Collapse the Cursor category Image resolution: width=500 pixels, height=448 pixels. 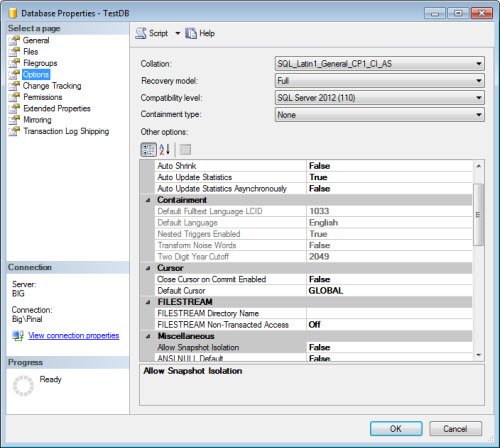[x=148, y=268]
